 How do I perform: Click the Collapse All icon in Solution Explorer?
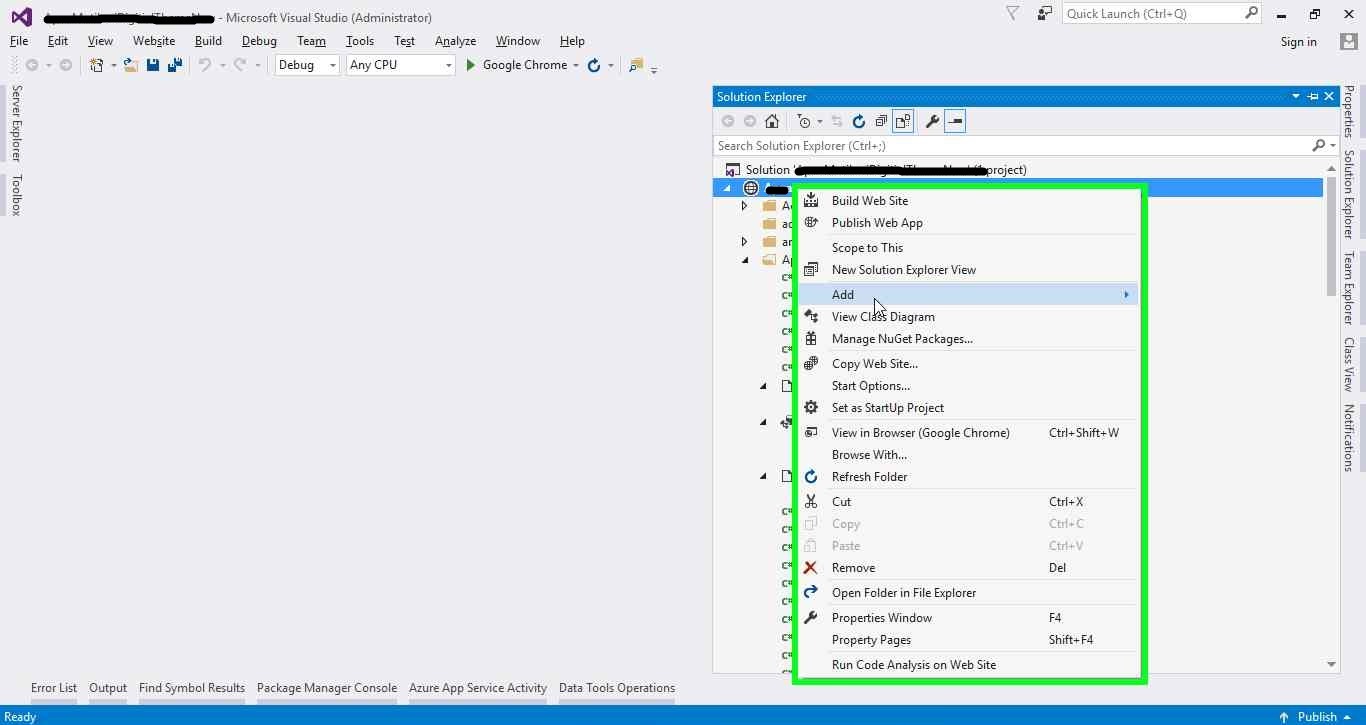[x=881, y=121]
